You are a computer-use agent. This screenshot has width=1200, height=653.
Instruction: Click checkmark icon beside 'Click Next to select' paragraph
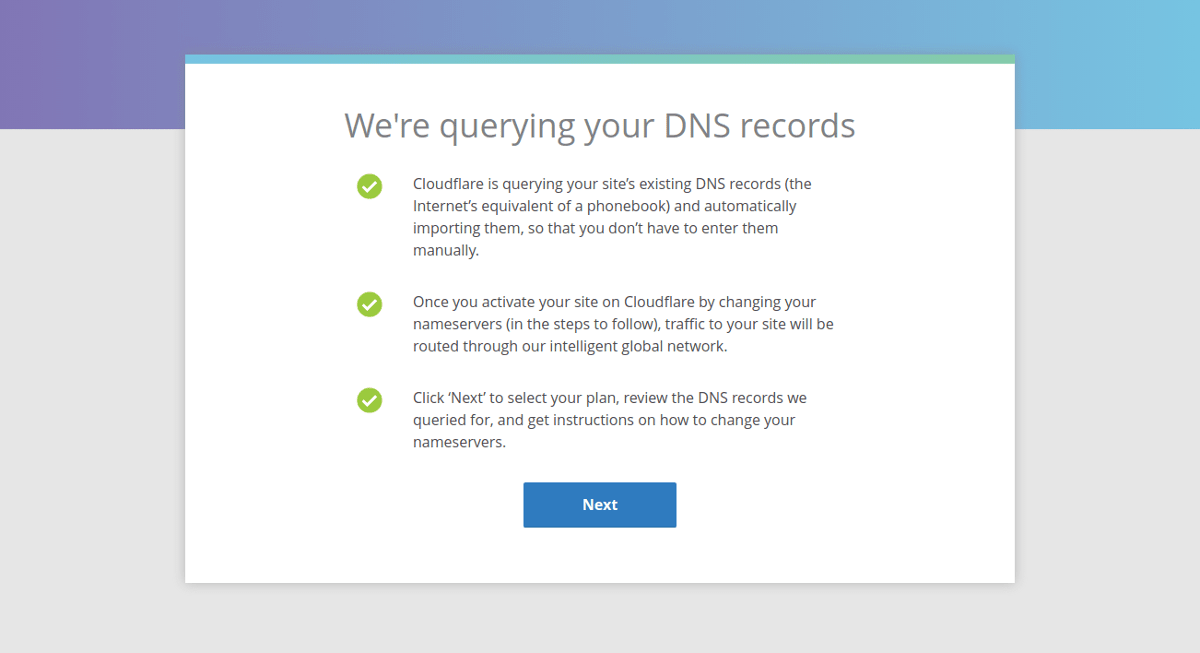point(369,400)
